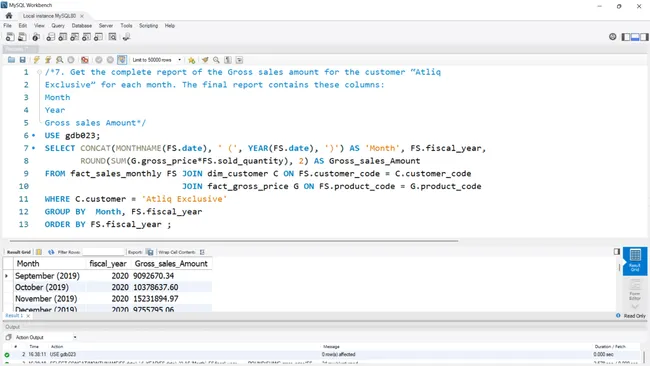Rollback the current transaction
The height and width of the screenshot is (366, 650).
tap(110, 60)
